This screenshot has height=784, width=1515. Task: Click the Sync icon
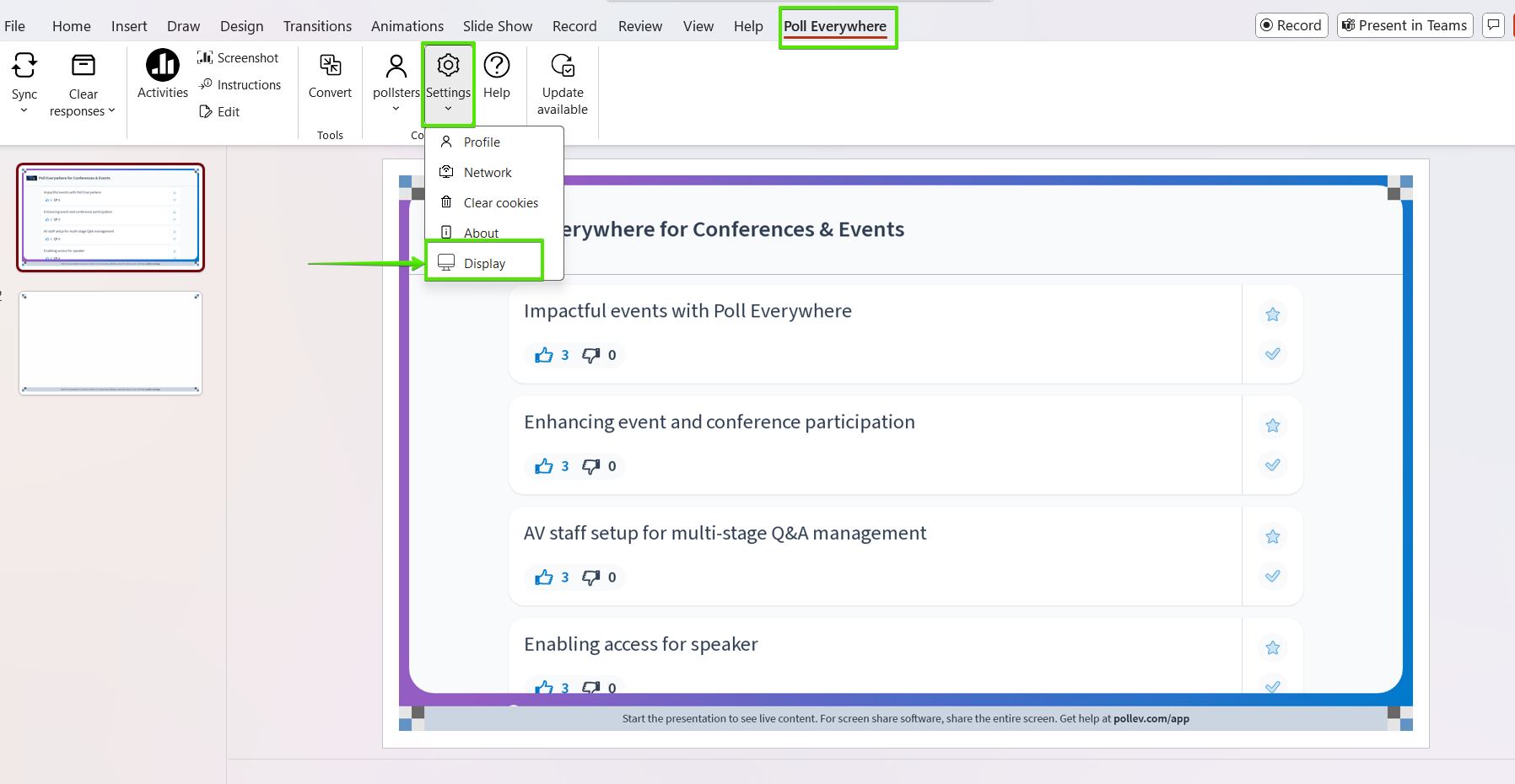pos(24,65)
